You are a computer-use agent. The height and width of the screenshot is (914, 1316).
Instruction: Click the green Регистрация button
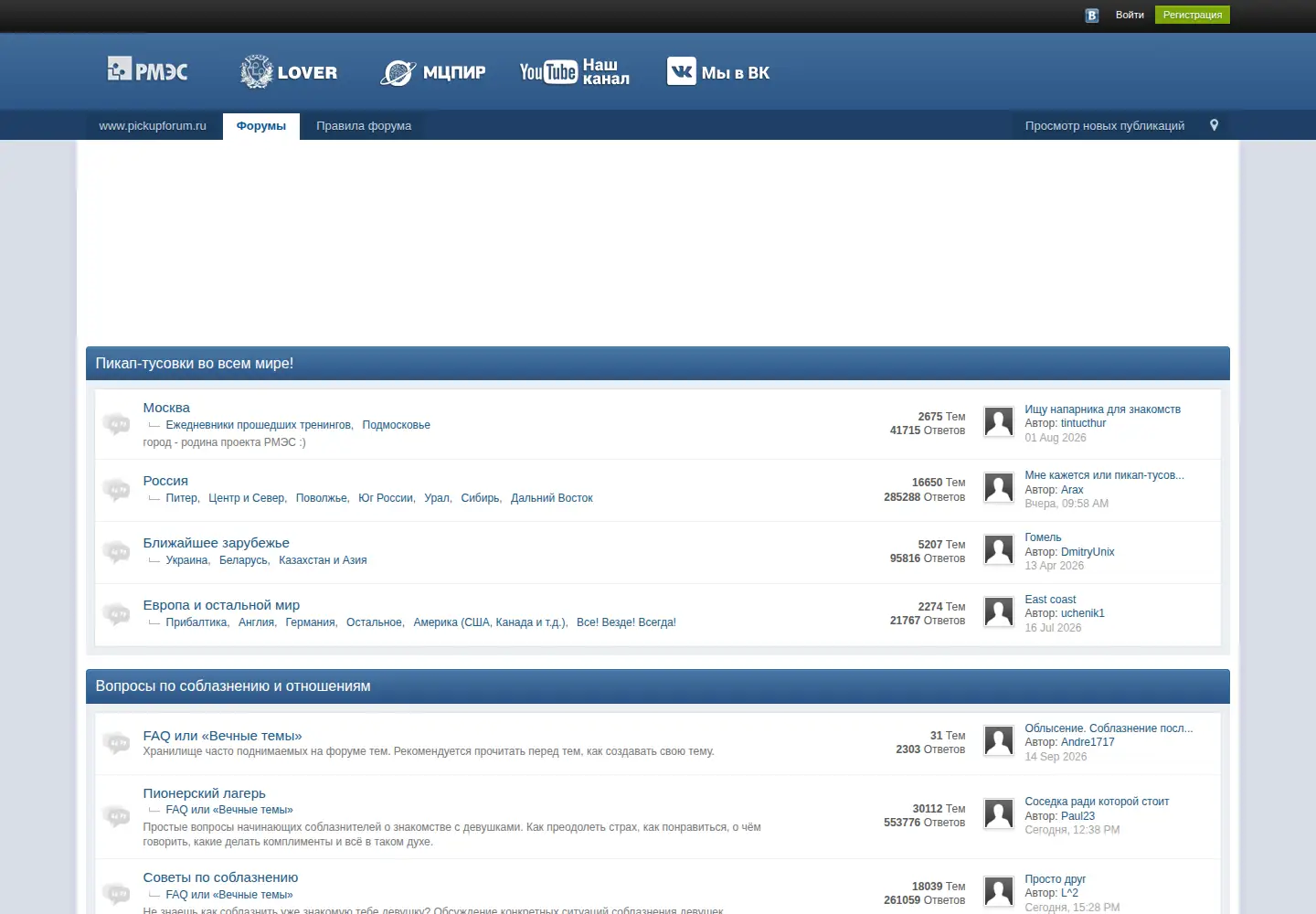(1193, 15)
